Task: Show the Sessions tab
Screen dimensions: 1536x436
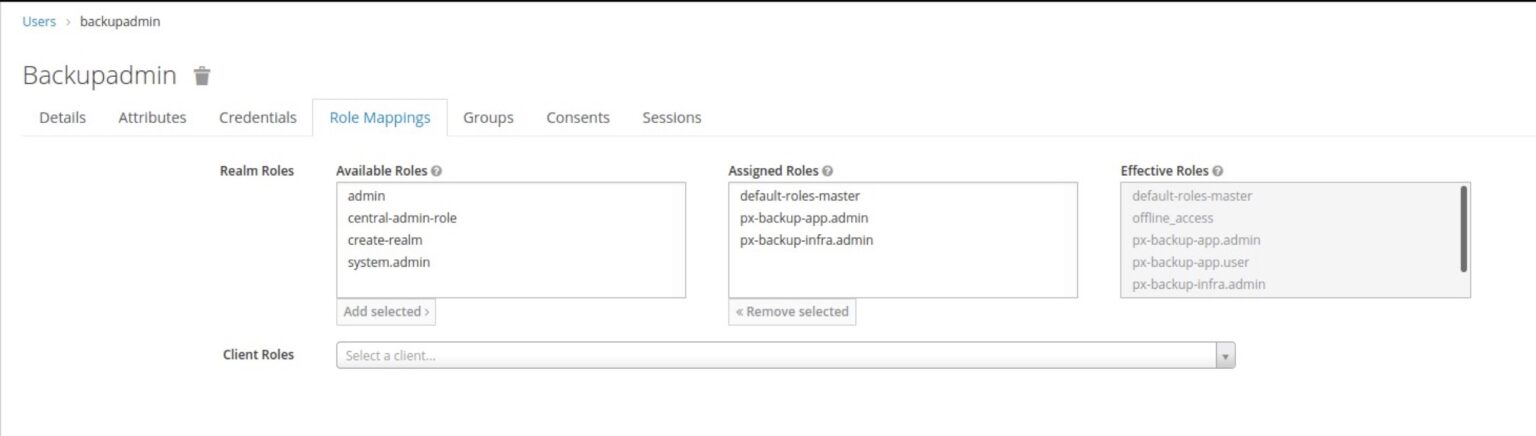Action: point(671,118)
